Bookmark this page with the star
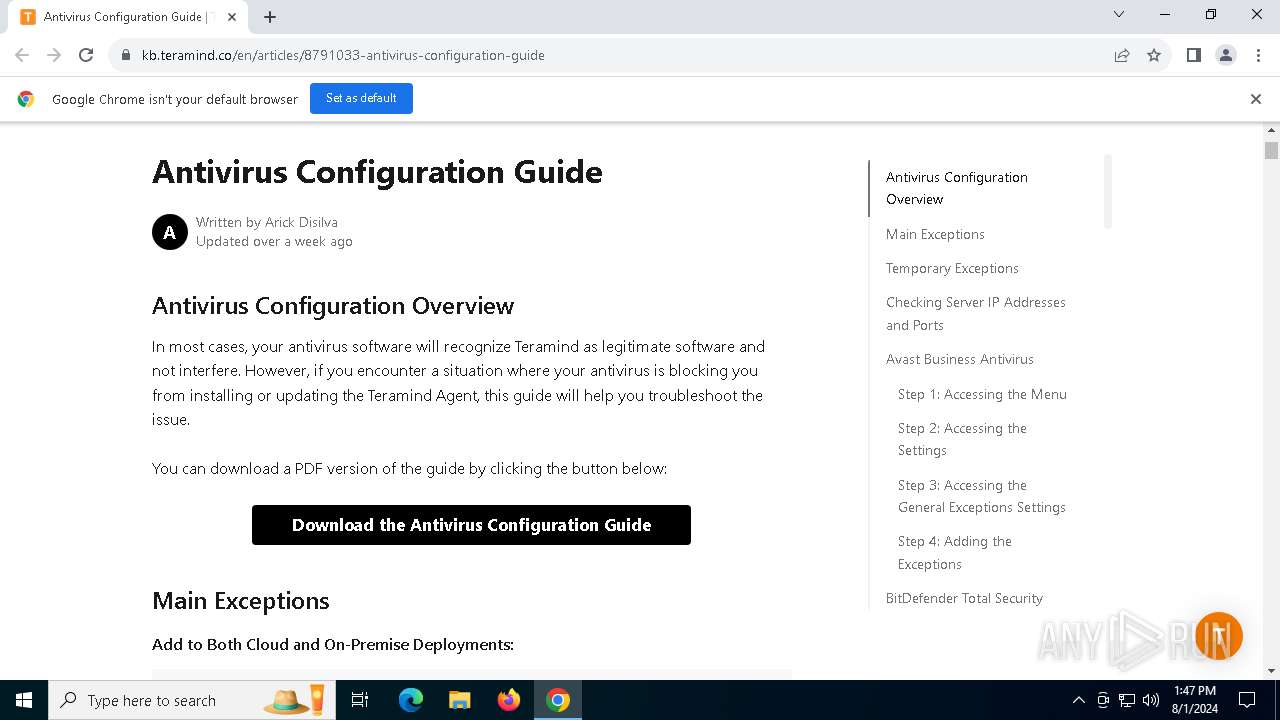The width and height of the screenshot is (1280, 720). [1154, 55]
